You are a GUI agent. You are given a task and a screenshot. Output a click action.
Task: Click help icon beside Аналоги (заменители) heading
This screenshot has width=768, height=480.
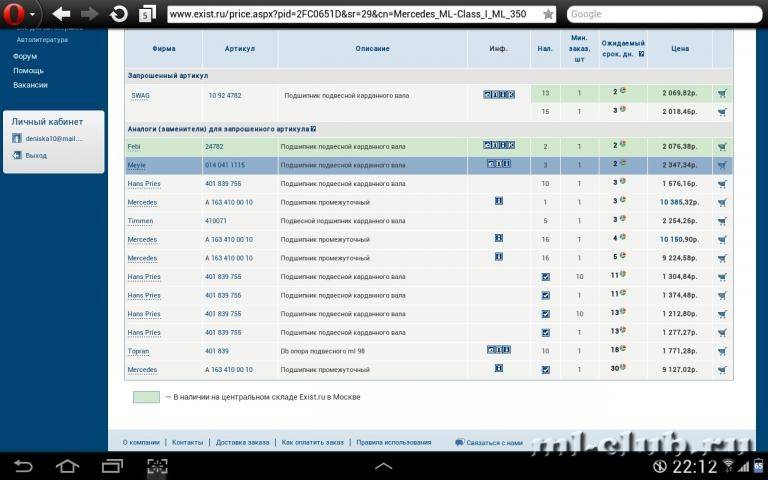coord(313,129)
